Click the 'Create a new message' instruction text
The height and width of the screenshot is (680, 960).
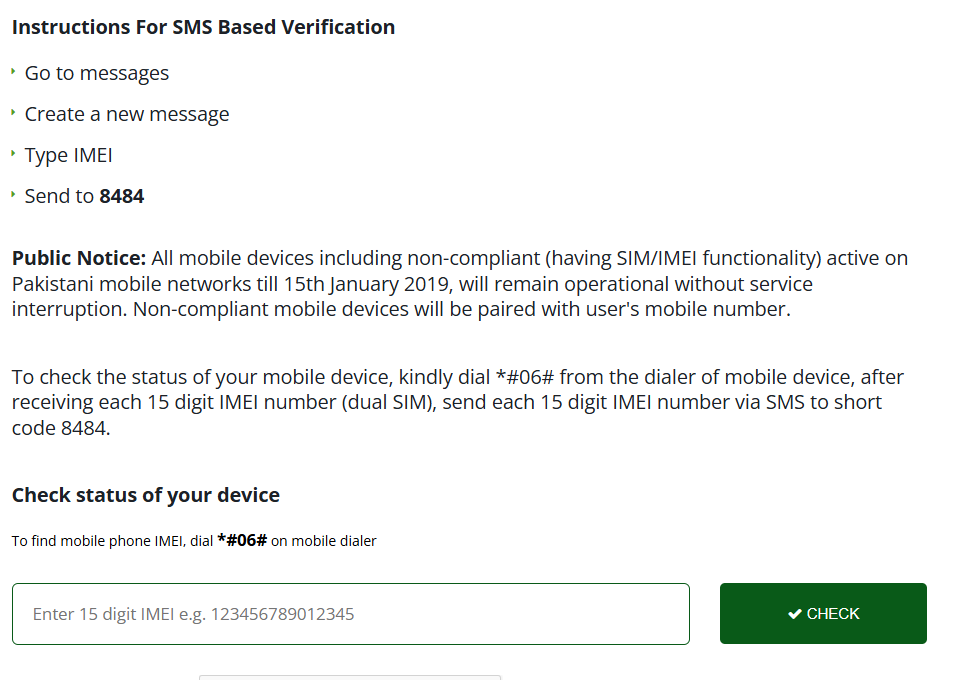tap(127, 114)
